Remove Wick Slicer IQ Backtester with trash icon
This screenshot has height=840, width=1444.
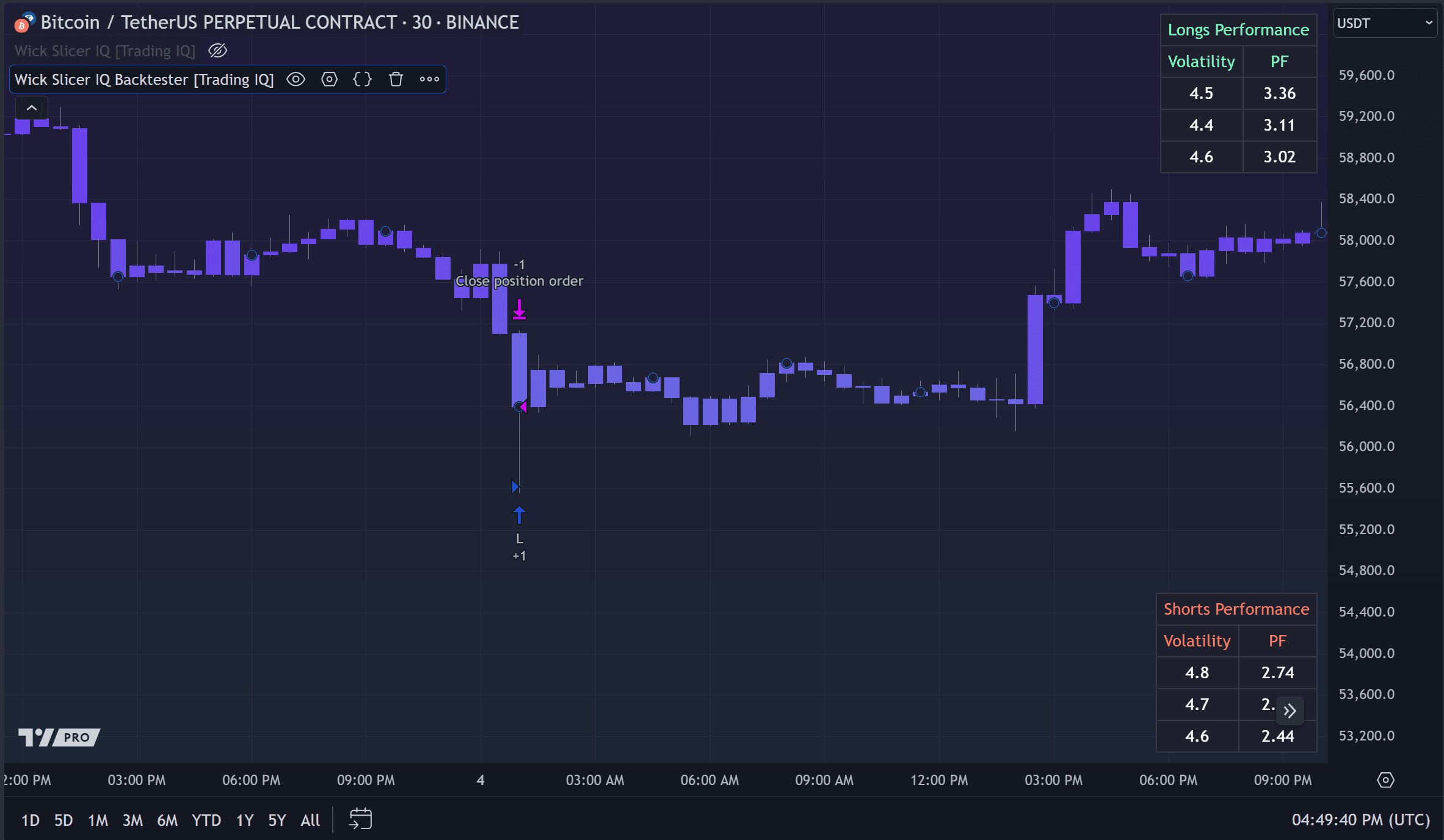point(396,79)
